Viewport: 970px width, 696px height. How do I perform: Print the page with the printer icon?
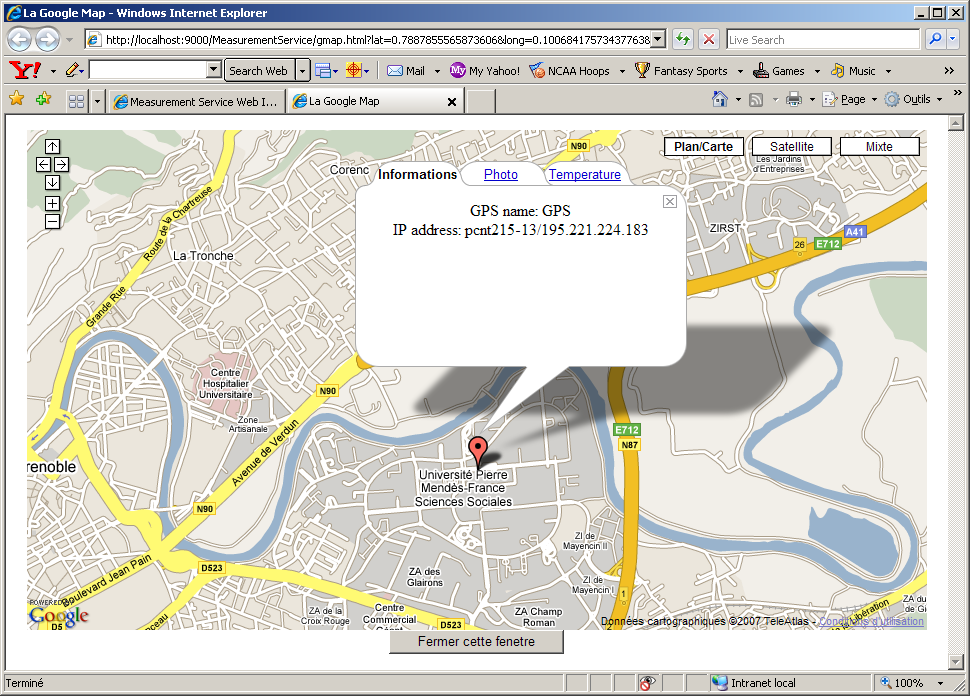794,99
